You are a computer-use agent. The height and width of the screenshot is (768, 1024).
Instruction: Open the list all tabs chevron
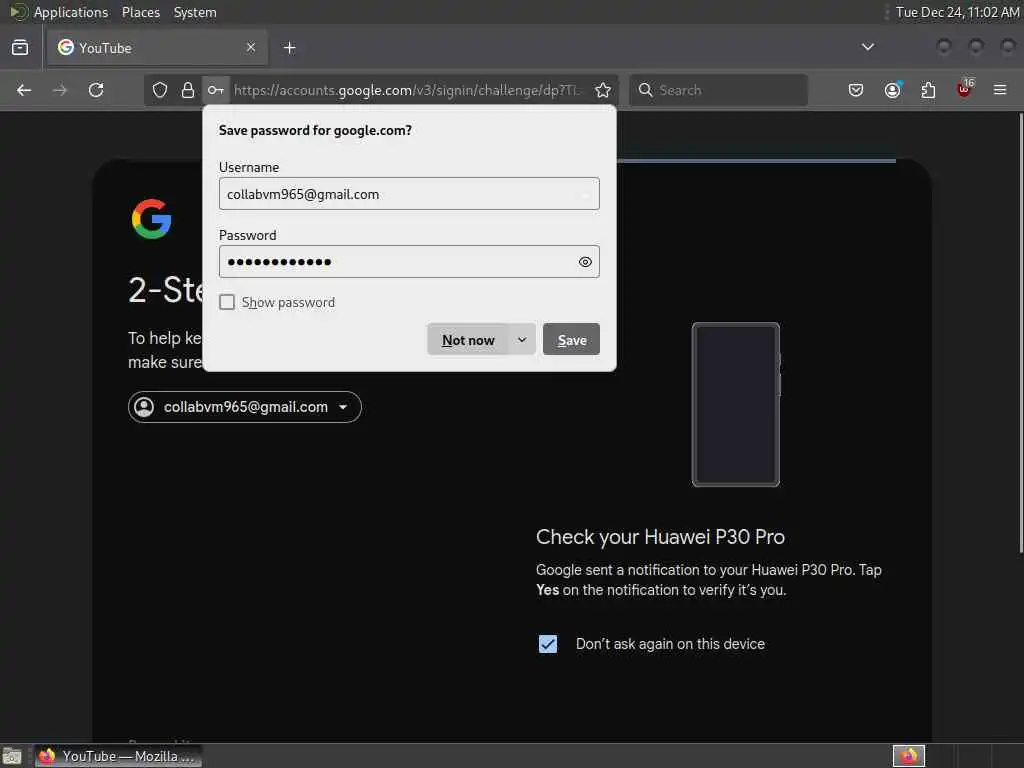point(867,47)
